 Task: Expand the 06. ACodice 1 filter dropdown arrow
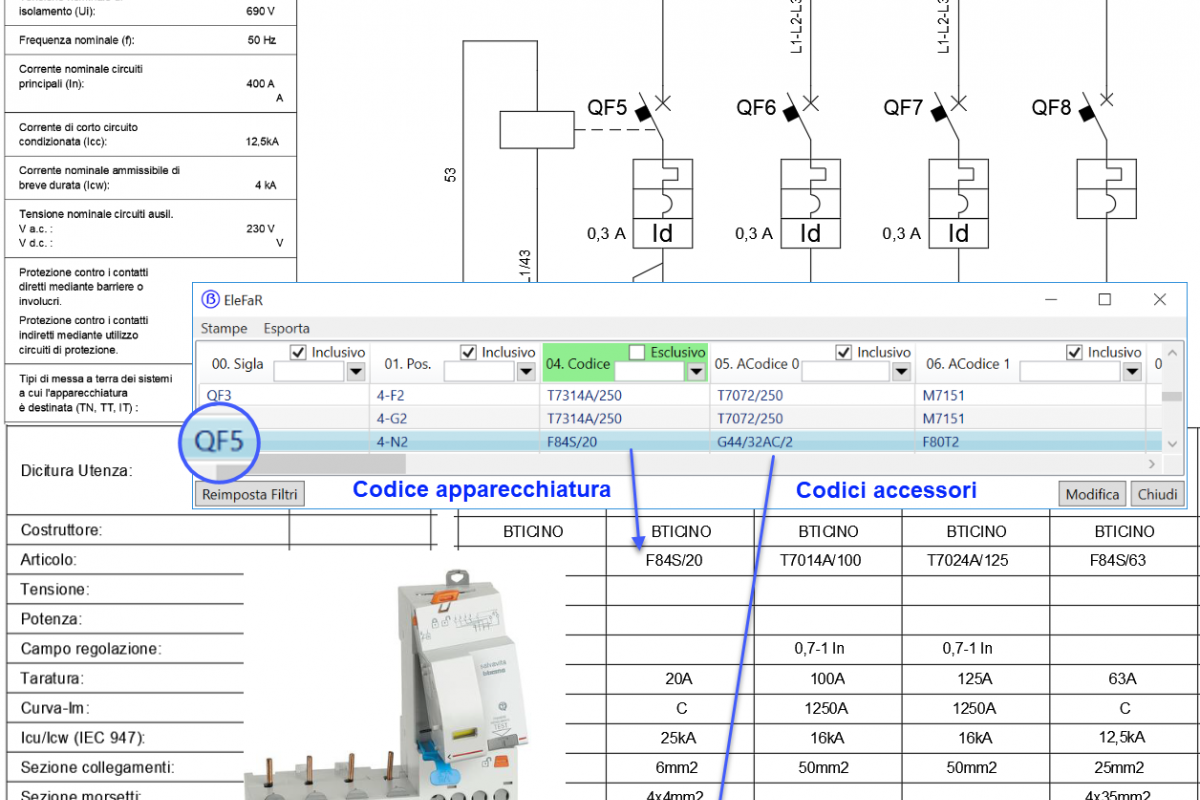click(1132, 372)
